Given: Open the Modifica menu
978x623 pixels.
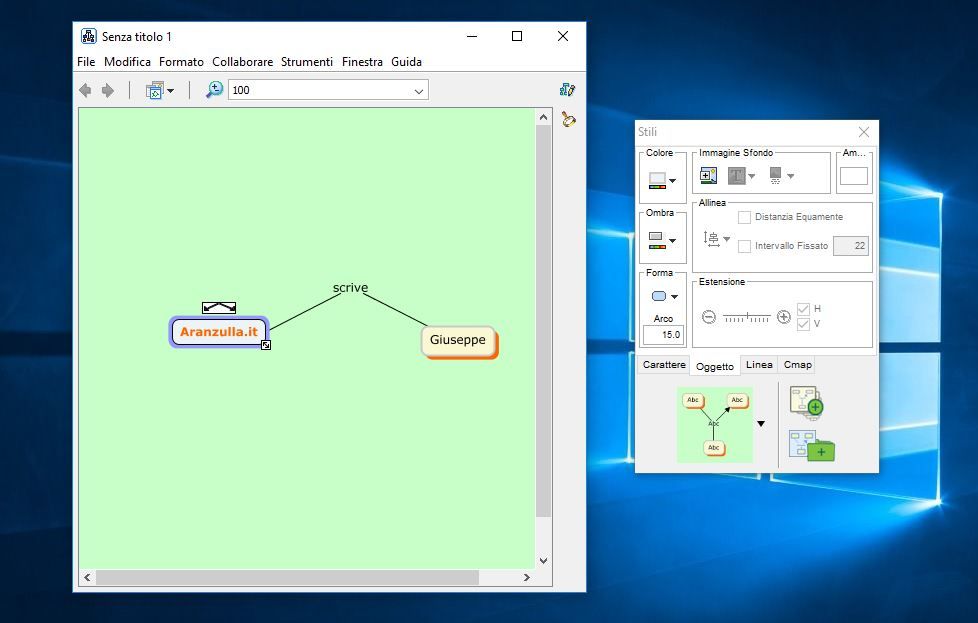Looking at the screenshot, I should [x=127, y=62].
